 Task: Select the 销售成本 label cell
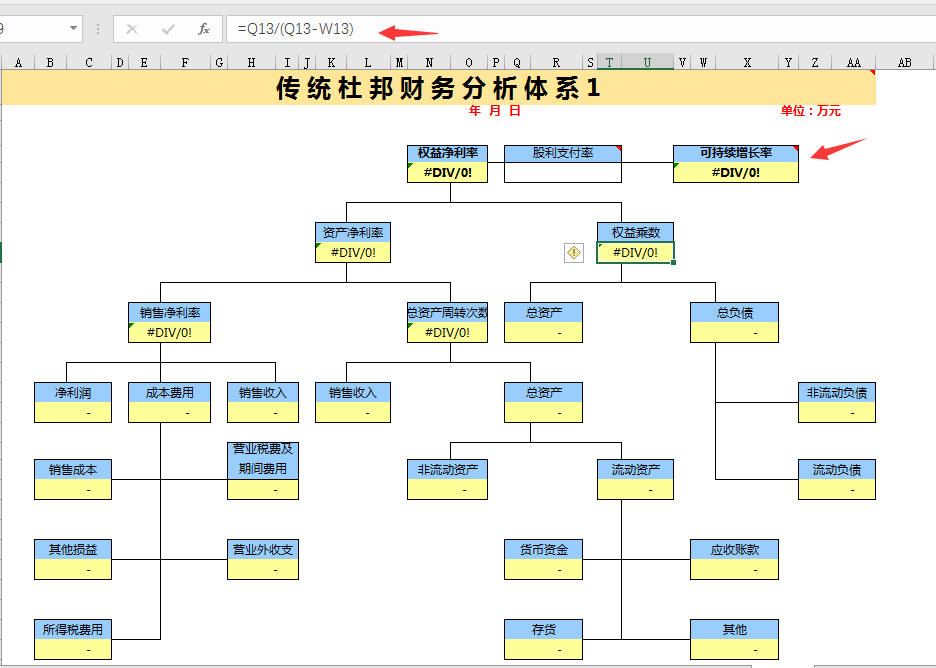point(73,470)
